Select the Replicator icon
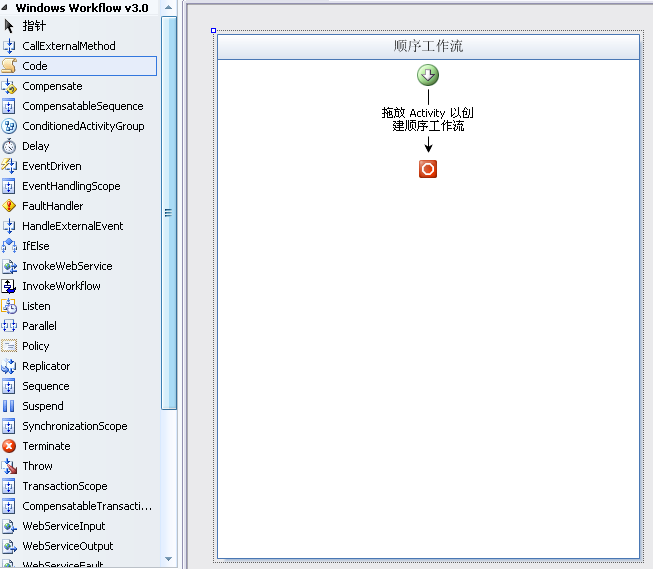This screenshot has height=569, width=653. pyautogui.click(x=9, y=366)
